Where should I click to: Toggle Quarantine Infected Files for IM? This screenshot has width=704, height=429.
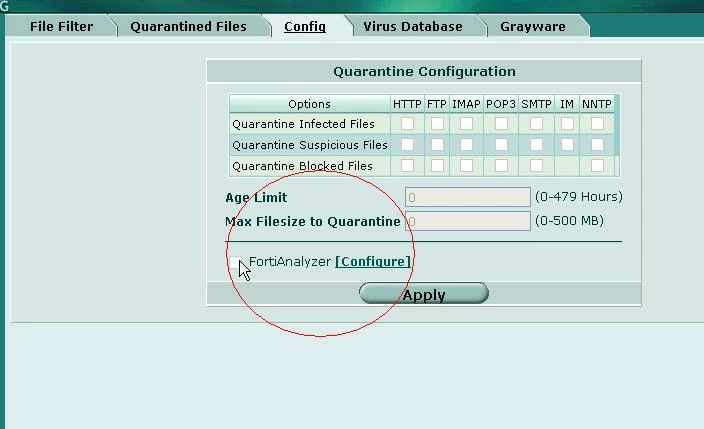coord(568,124)
